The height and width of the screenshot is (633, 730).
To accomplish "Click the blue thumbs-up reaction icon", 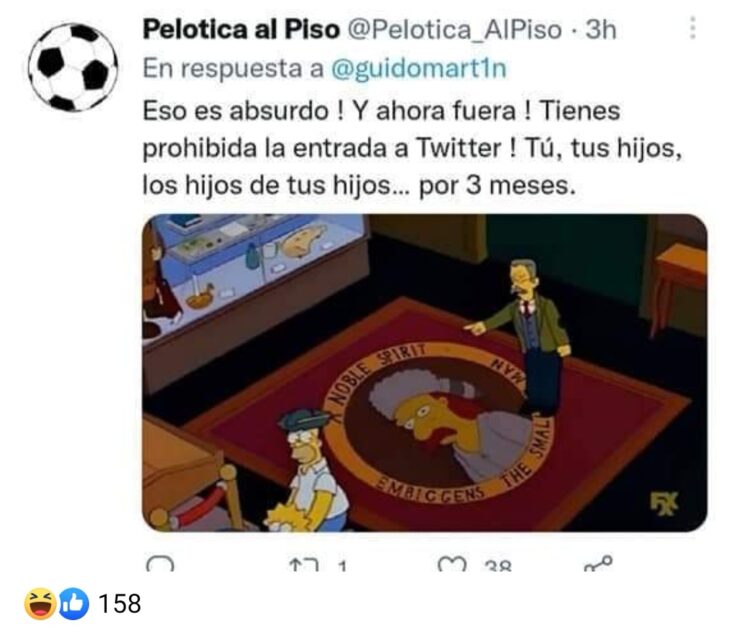I will tap(73, 604).
